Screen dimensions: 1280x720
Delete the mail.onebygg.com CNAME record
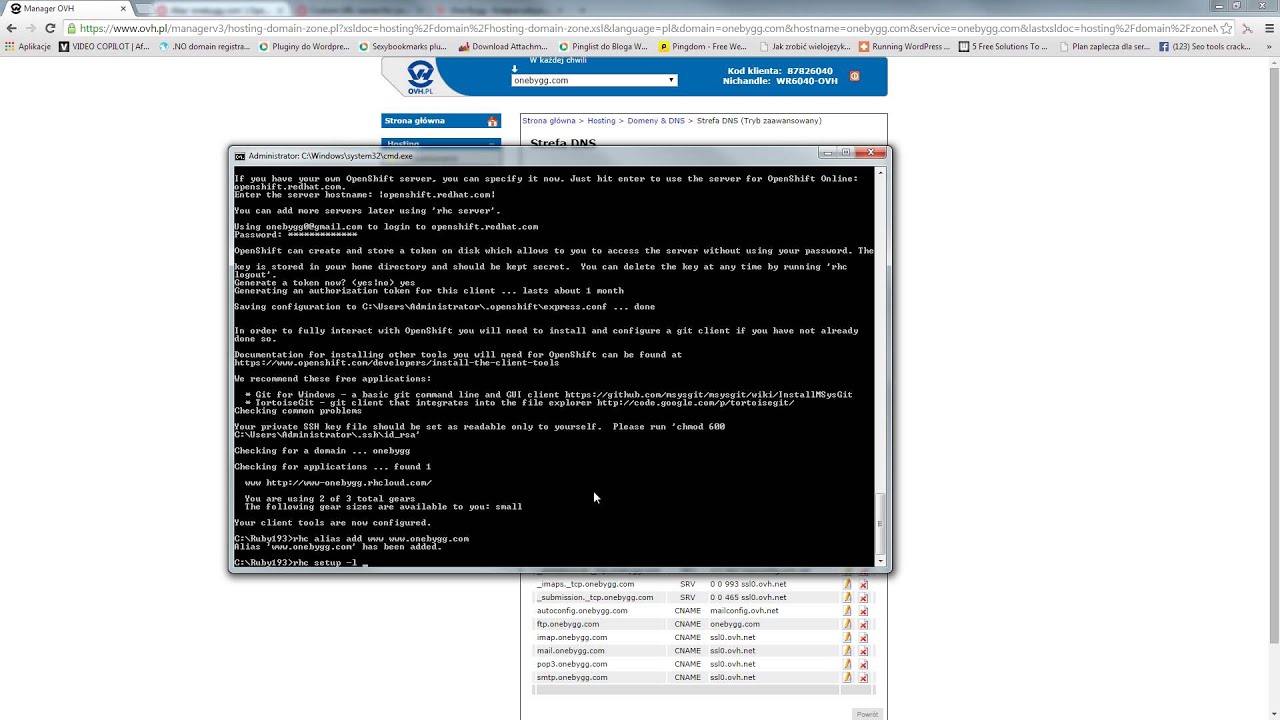point(863,651)
